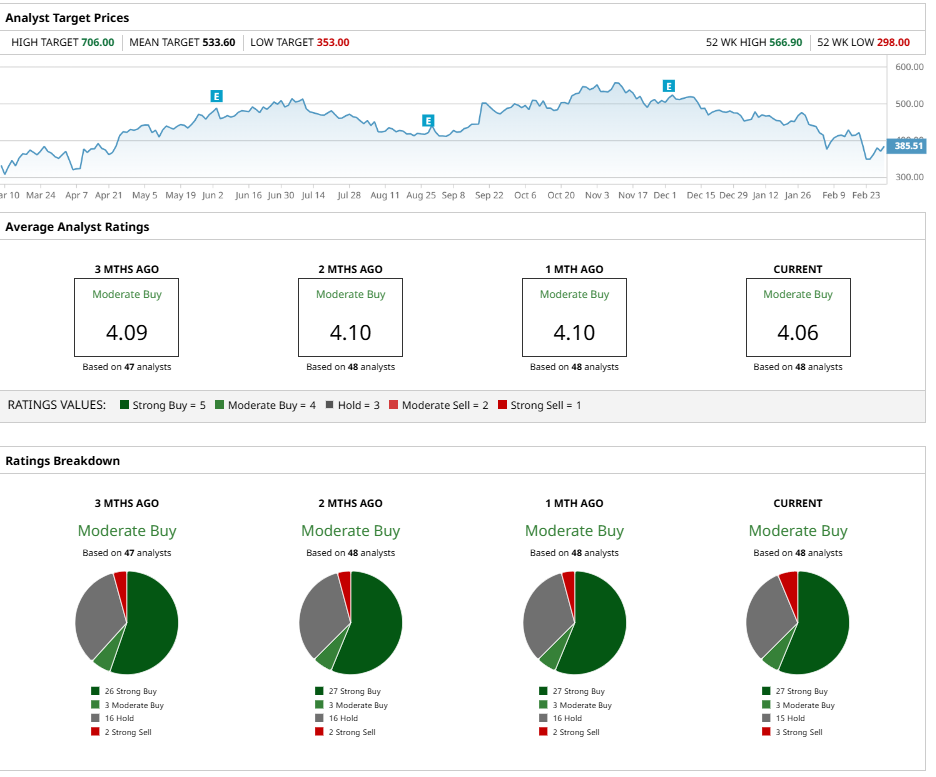Click the earnings E marker near Jun 2
936x777 pixels.
pyautogui.click(x=216, y=96)
